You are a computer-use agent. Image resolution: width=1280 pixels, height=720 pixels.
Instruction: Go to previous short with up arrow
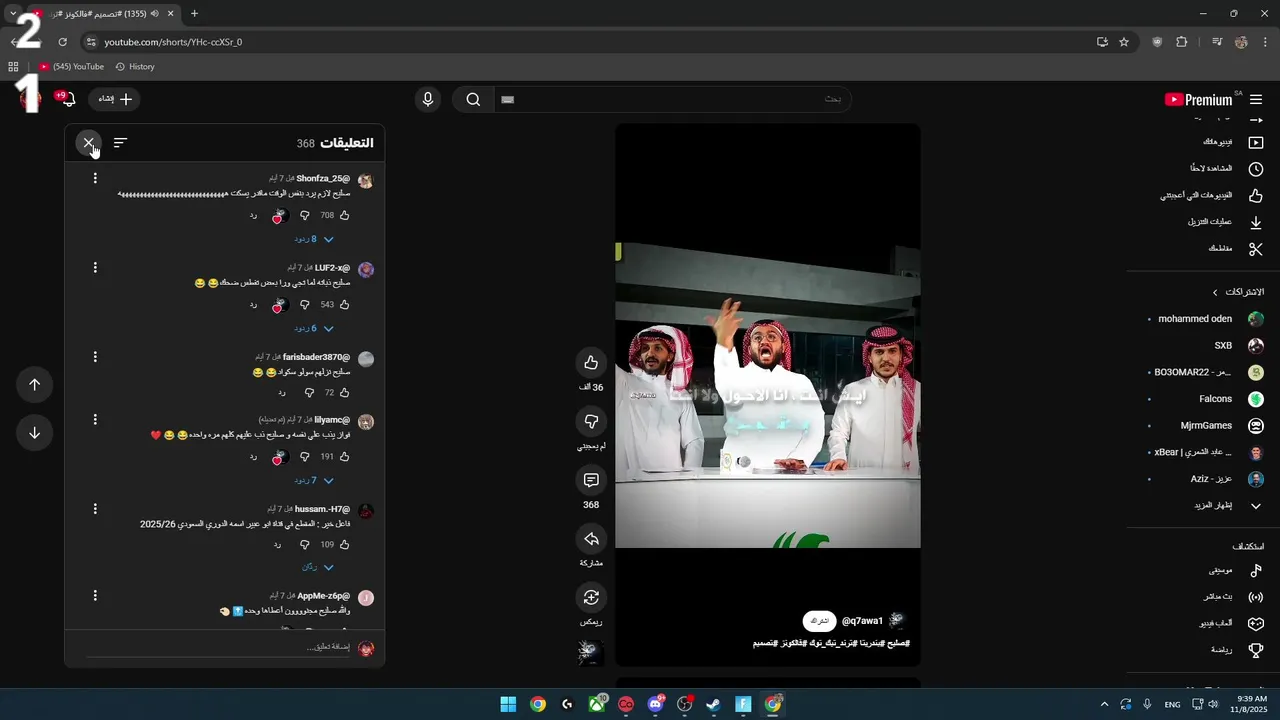coord(34,385)
